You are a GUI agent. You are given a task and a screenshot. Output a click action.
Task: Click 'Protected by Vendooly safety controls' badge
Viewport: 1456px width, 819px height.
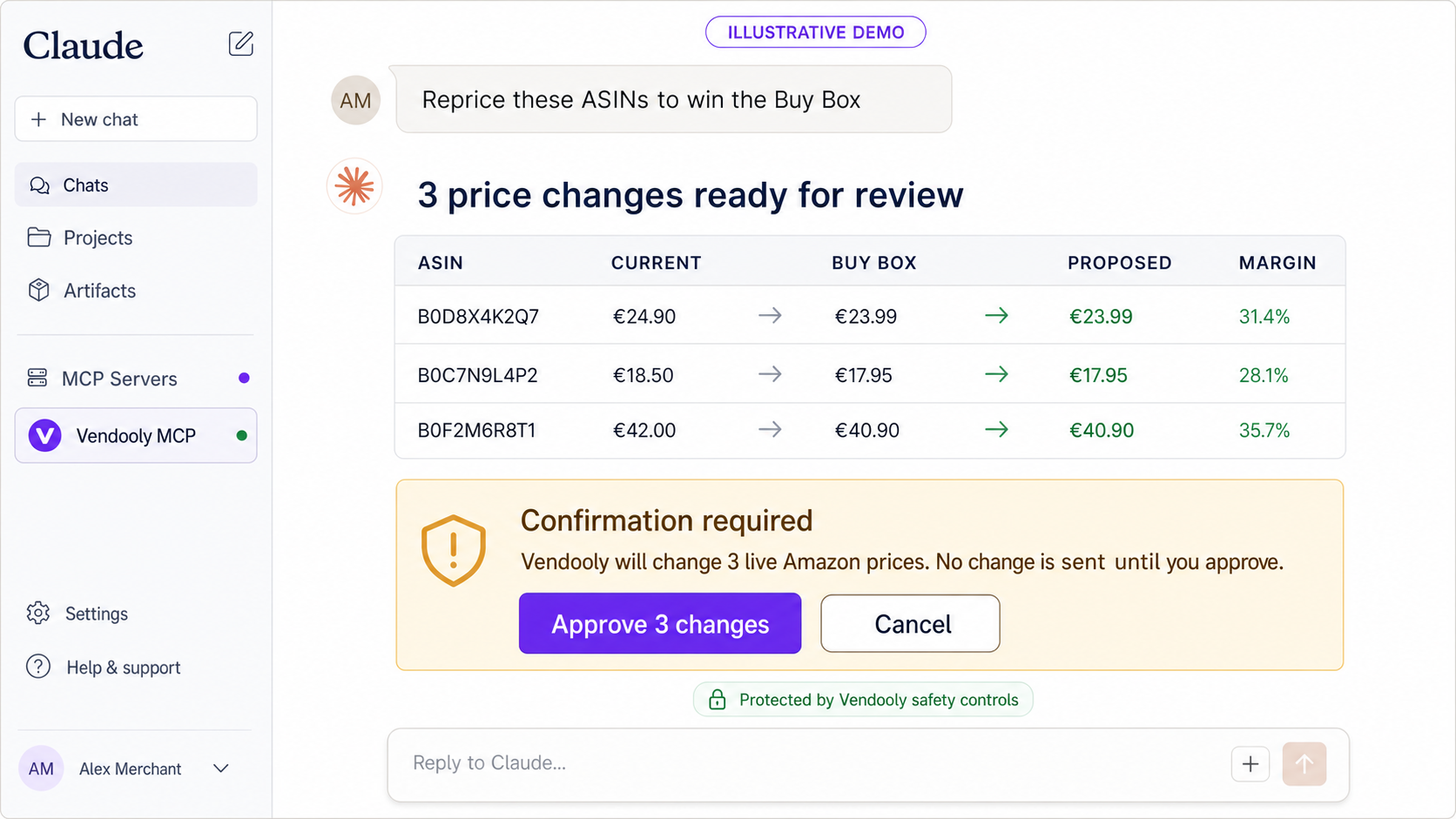click(x=863, y=700)
